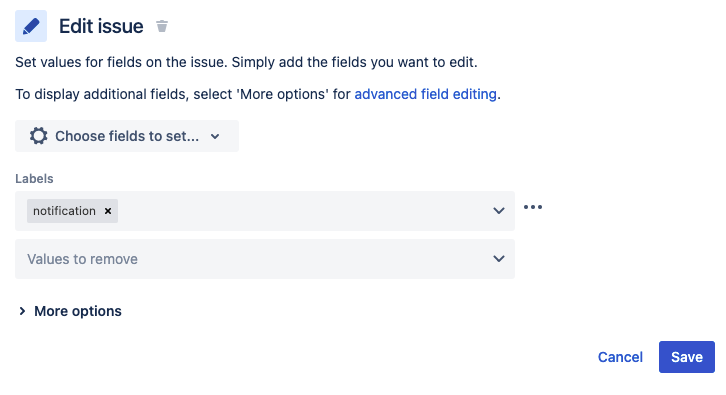Click the Labels field caption
This screenshot has width=726, height=395.
(34, 179)
